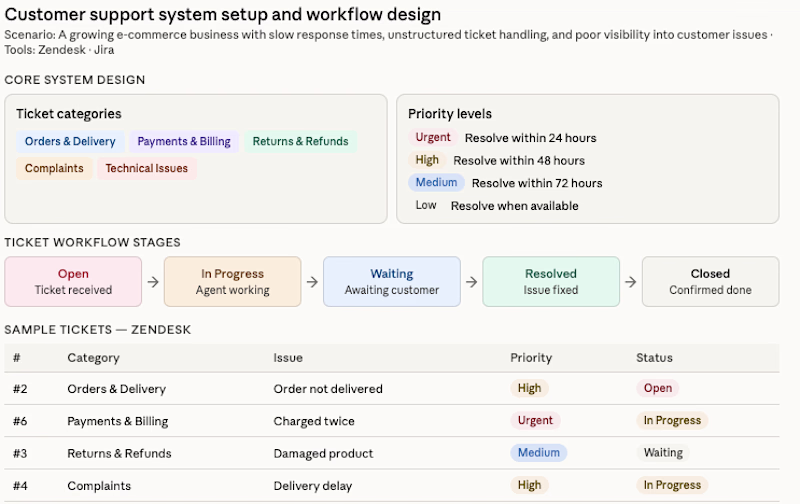Click the blue Orders & Delivery category tag

(70, 142)
